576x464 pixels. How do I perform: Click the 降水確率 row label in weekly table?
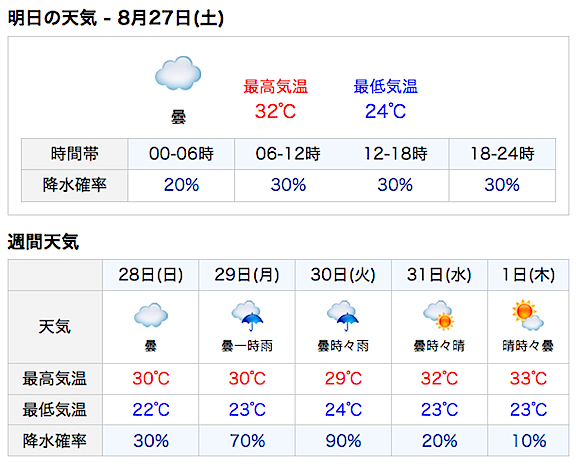(55, 440)
